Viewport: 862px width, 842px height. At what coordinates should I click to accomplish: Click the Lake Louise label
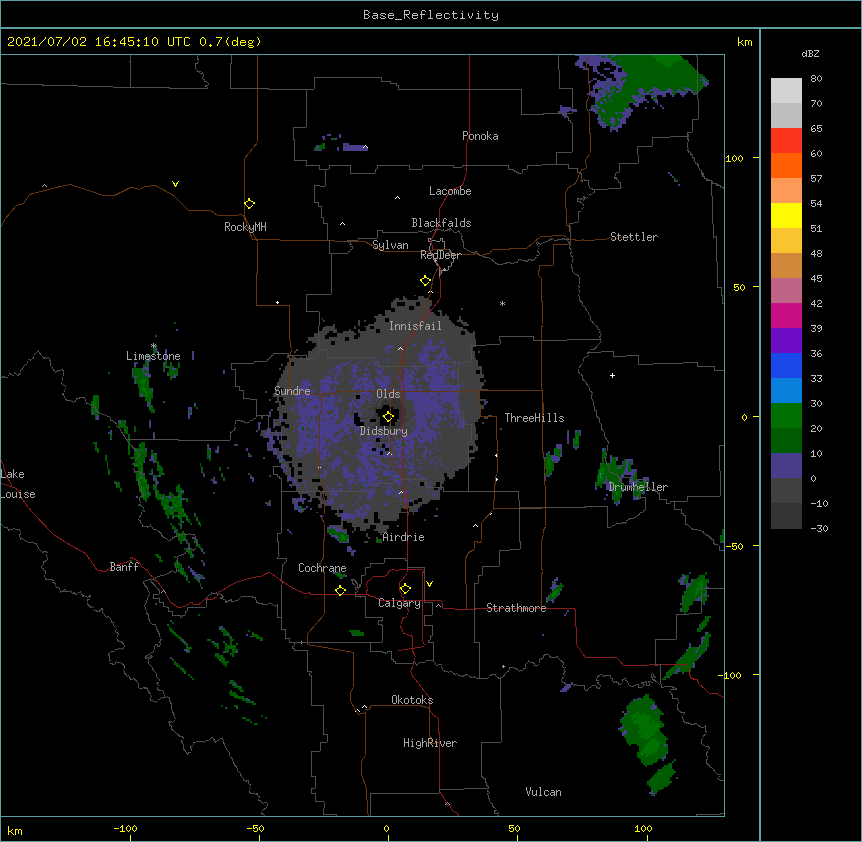pyautogui.click(x=17, y=484)
